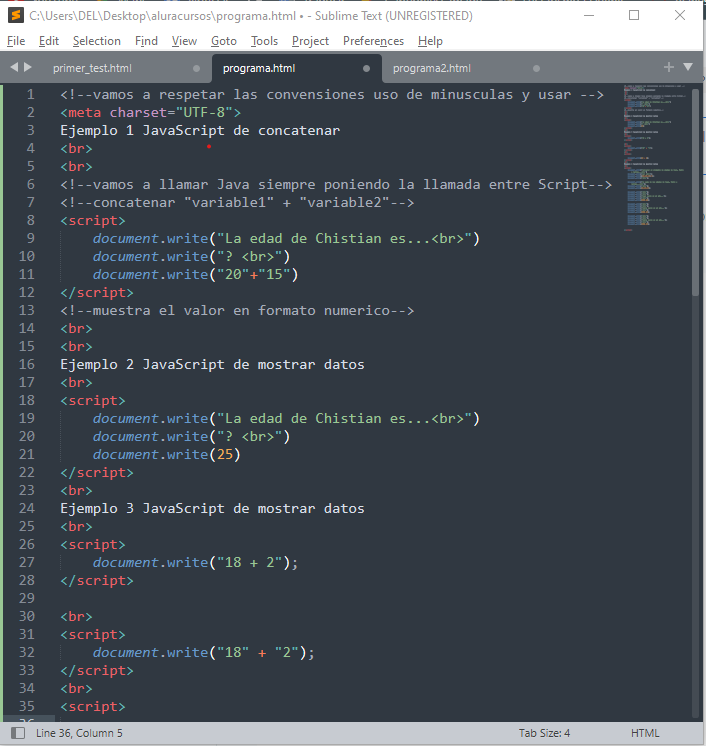Viewport: 706px width, 746px height.
Task: Go to next tab with right arrow
Action: click(x=28, y=68)
